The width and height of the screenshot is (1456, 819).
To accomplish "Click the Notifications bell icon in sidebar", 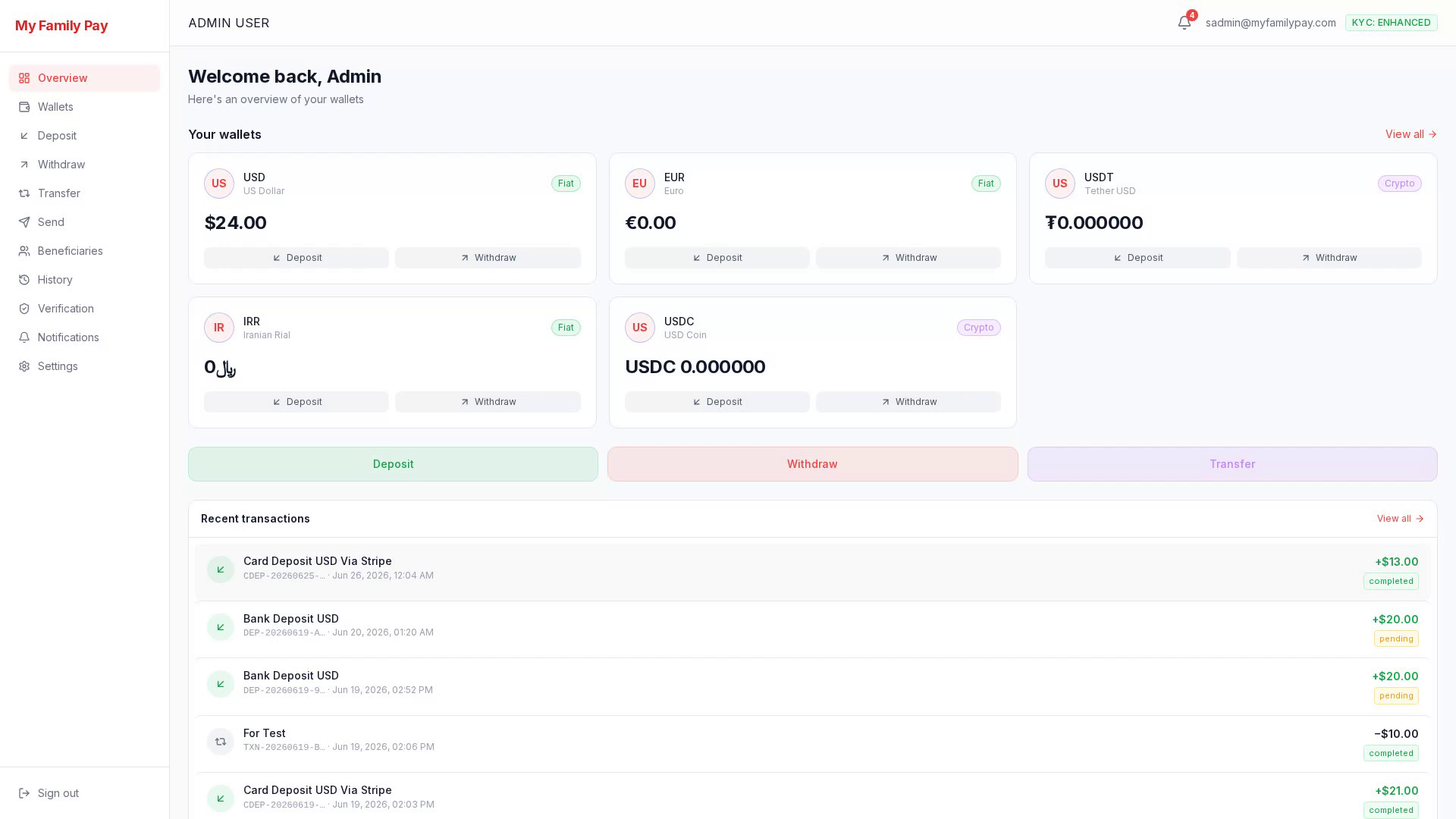I will pos(24,337).
